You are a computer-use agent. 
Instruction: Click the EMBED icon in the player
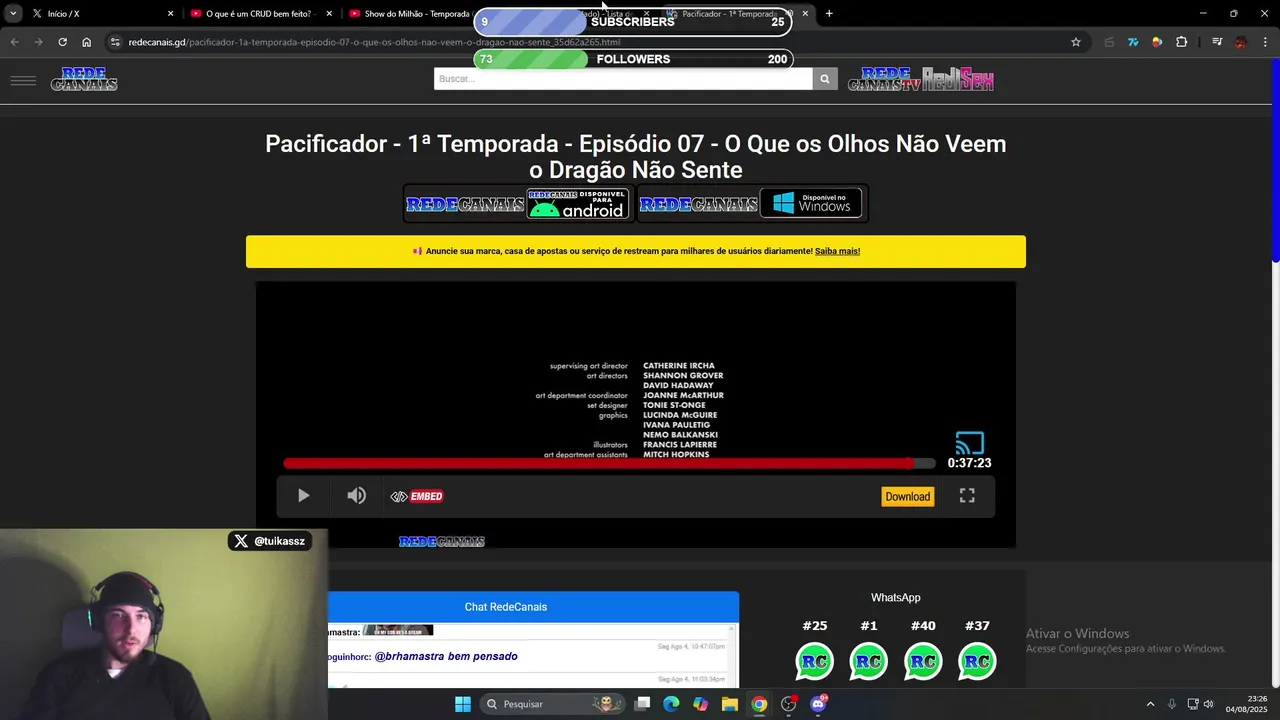pos(417,496)
